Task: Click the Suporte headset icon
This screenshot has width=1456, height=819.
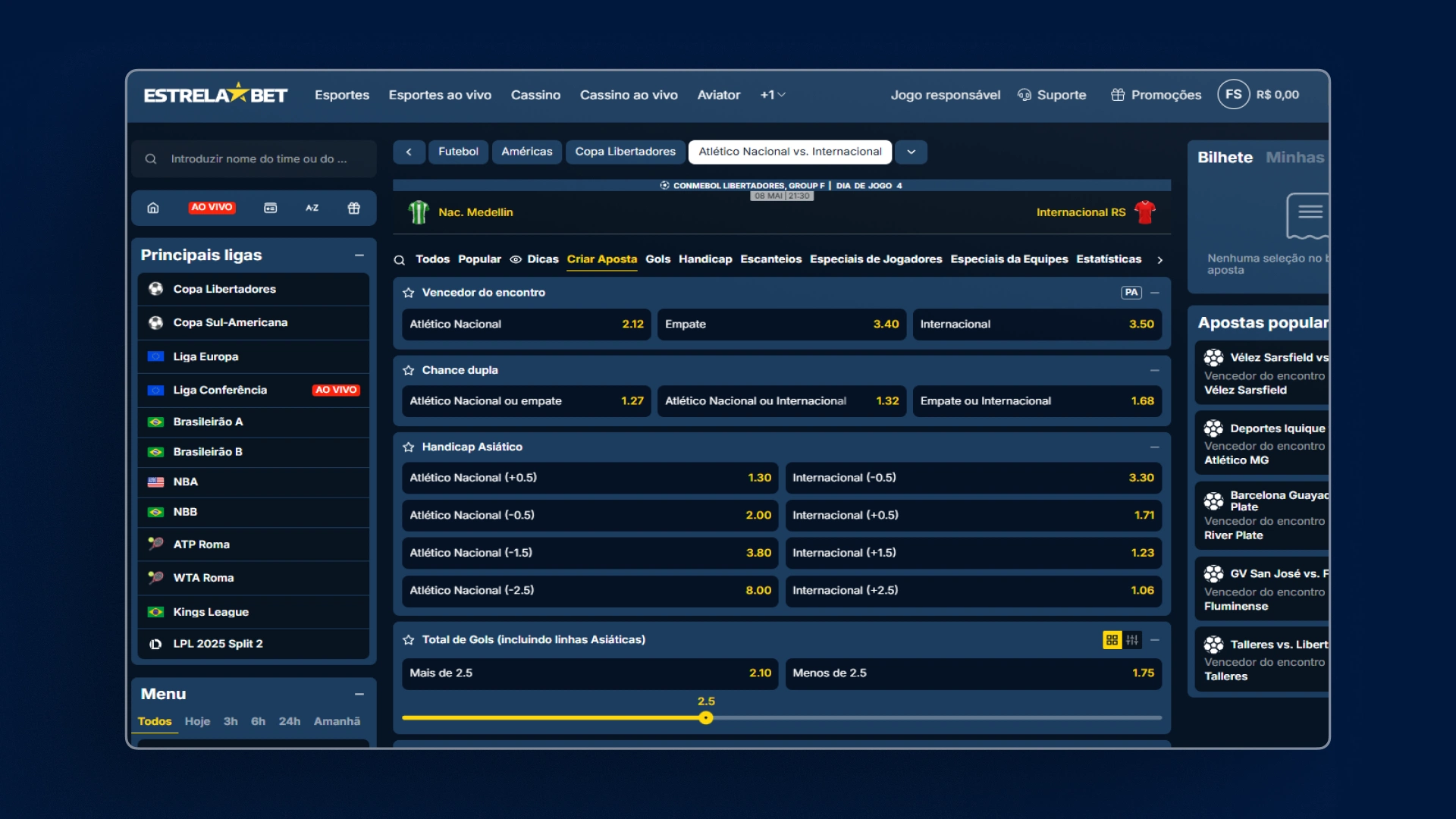Action: point(1025,95)
